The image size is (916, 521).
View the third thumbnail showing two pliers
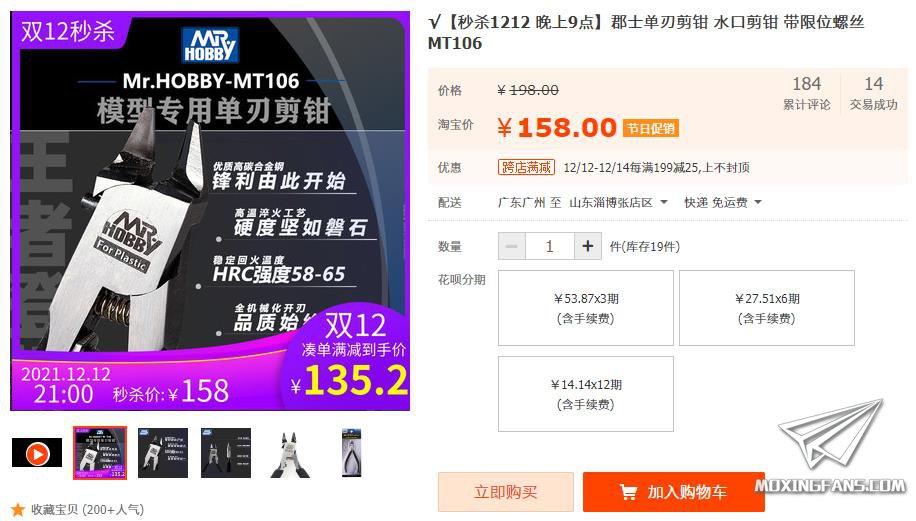tap(225, 453)
